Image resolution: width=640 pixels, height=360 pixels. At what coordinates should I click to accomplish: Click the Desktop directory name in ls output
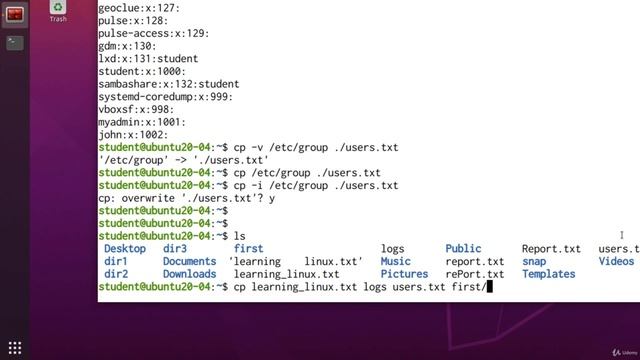tap(125, 249)
